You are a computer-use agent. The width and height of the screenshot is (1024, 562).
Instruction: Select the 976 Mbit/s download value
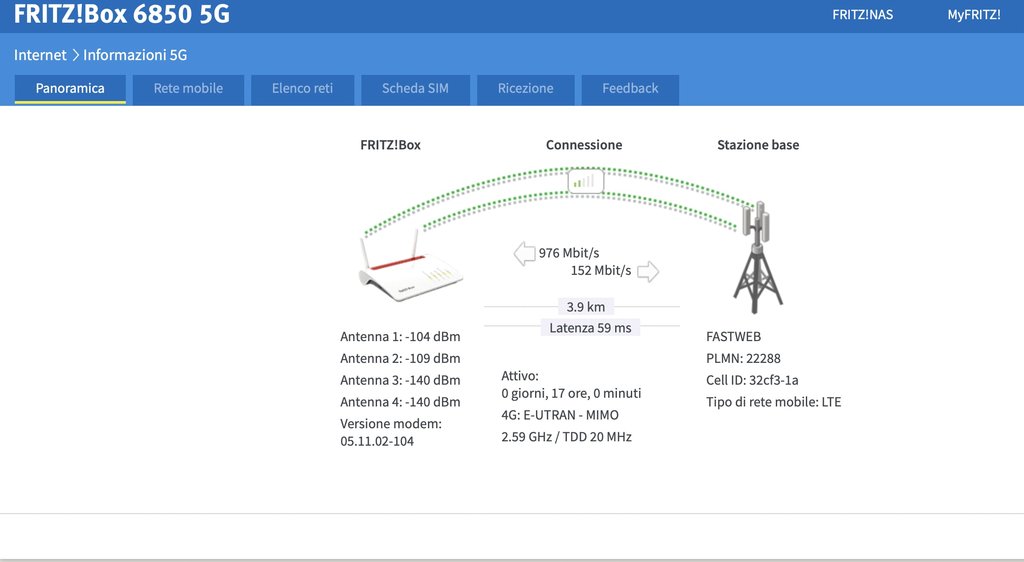(569, 253)
